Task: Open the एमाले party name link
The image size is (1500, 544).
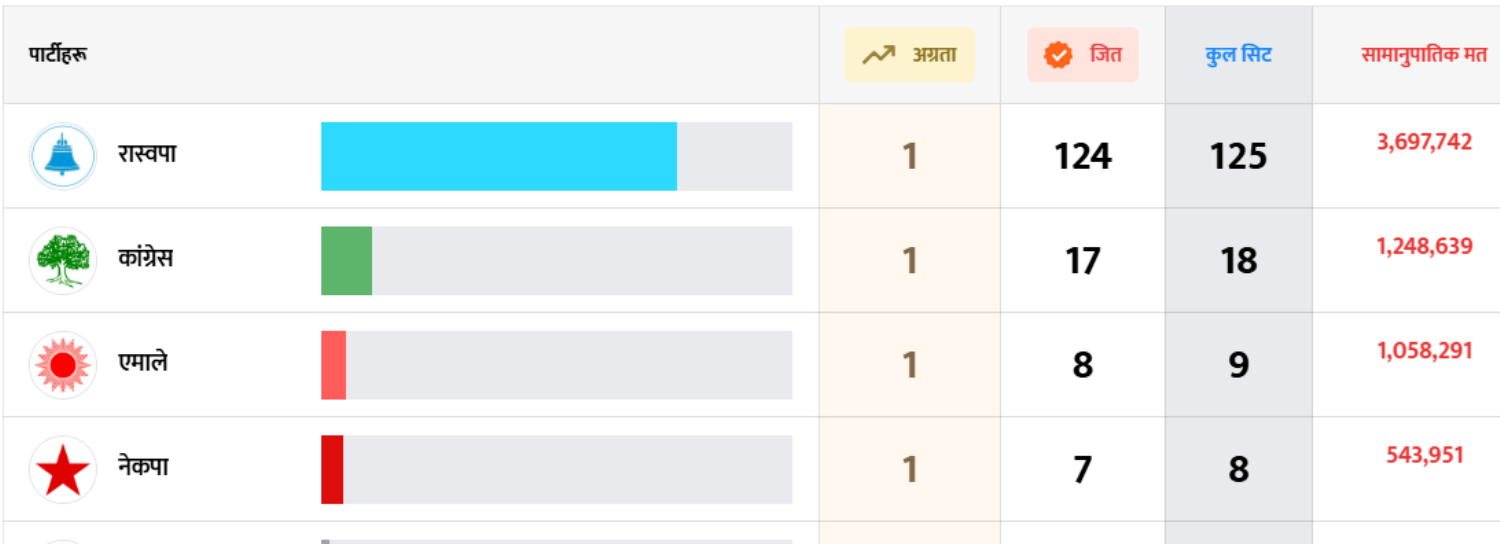Action: [x=142, y=363]
